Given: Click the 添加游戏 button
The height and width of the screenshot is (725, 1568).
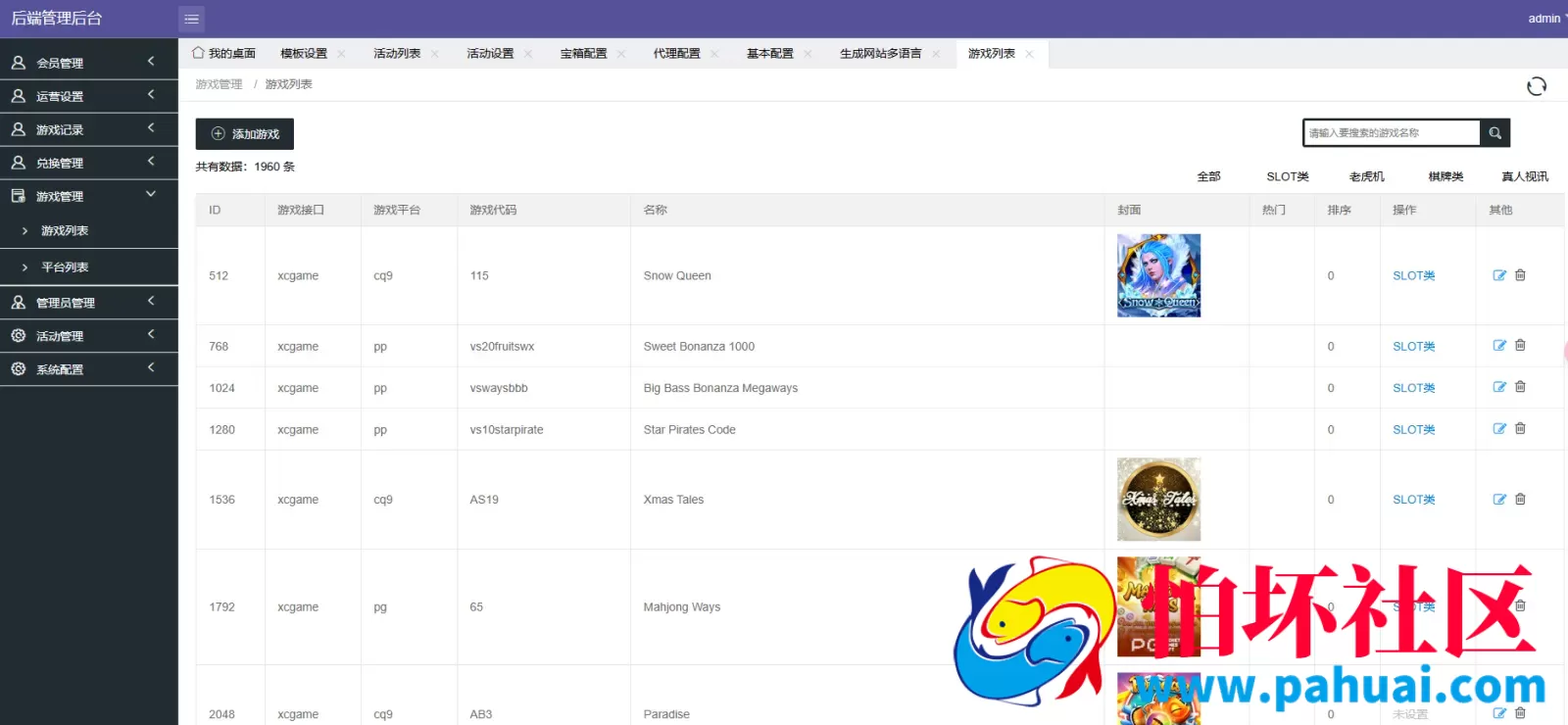Looking at the screenshot, I should [245, 134].
